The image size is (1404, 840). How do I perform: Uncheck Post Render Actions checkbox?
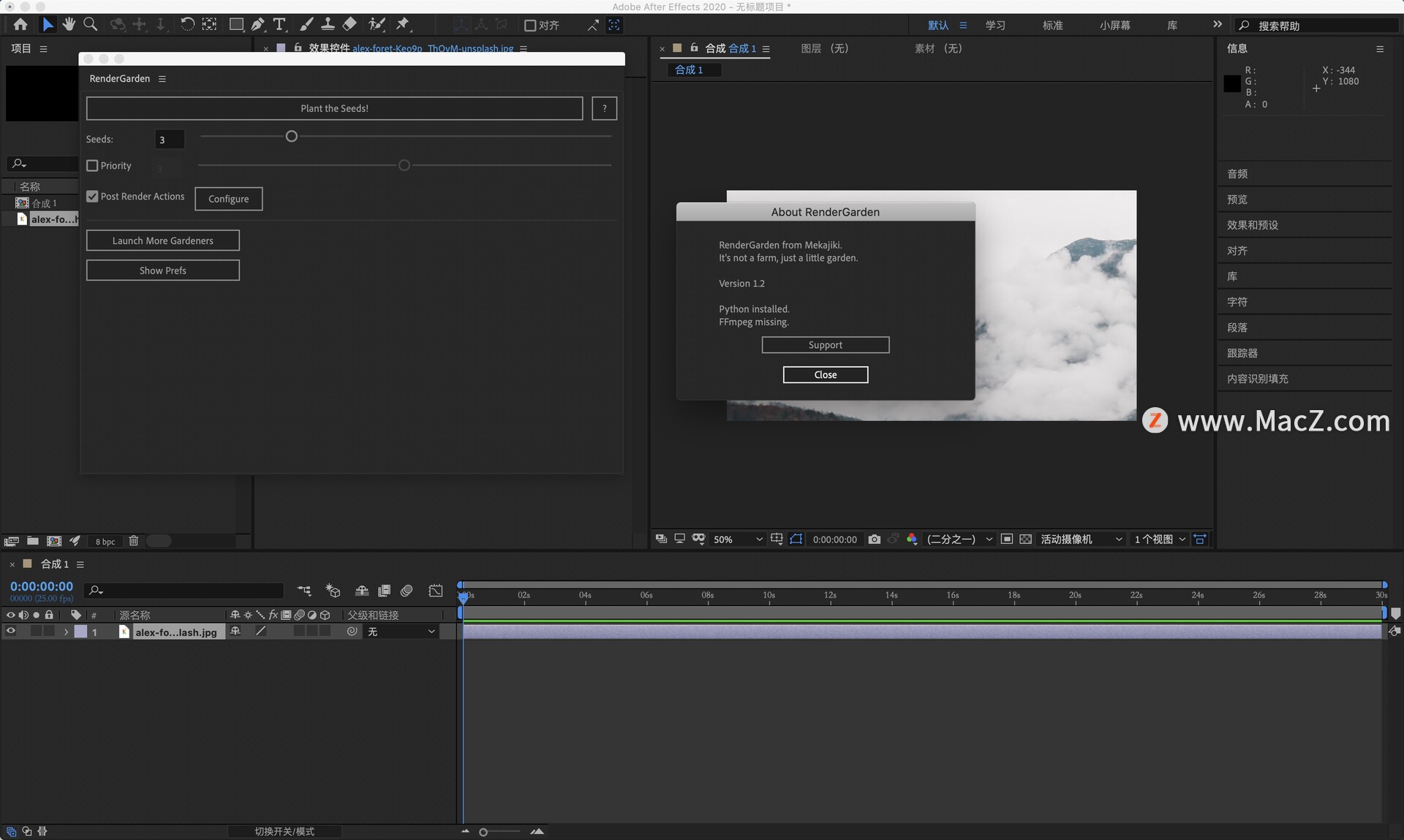[92, 197]
